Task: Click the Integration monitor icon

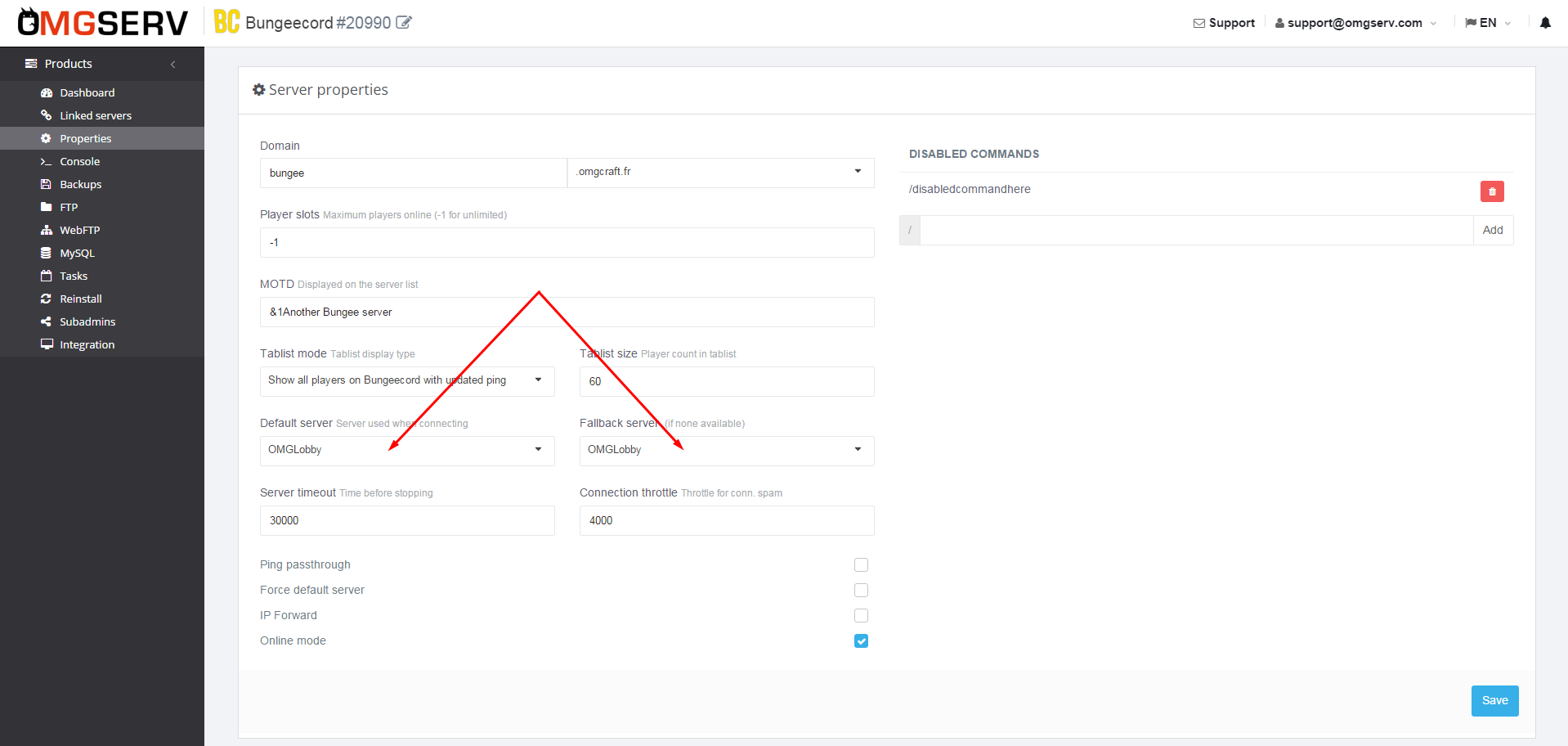Action: (47, 344)
